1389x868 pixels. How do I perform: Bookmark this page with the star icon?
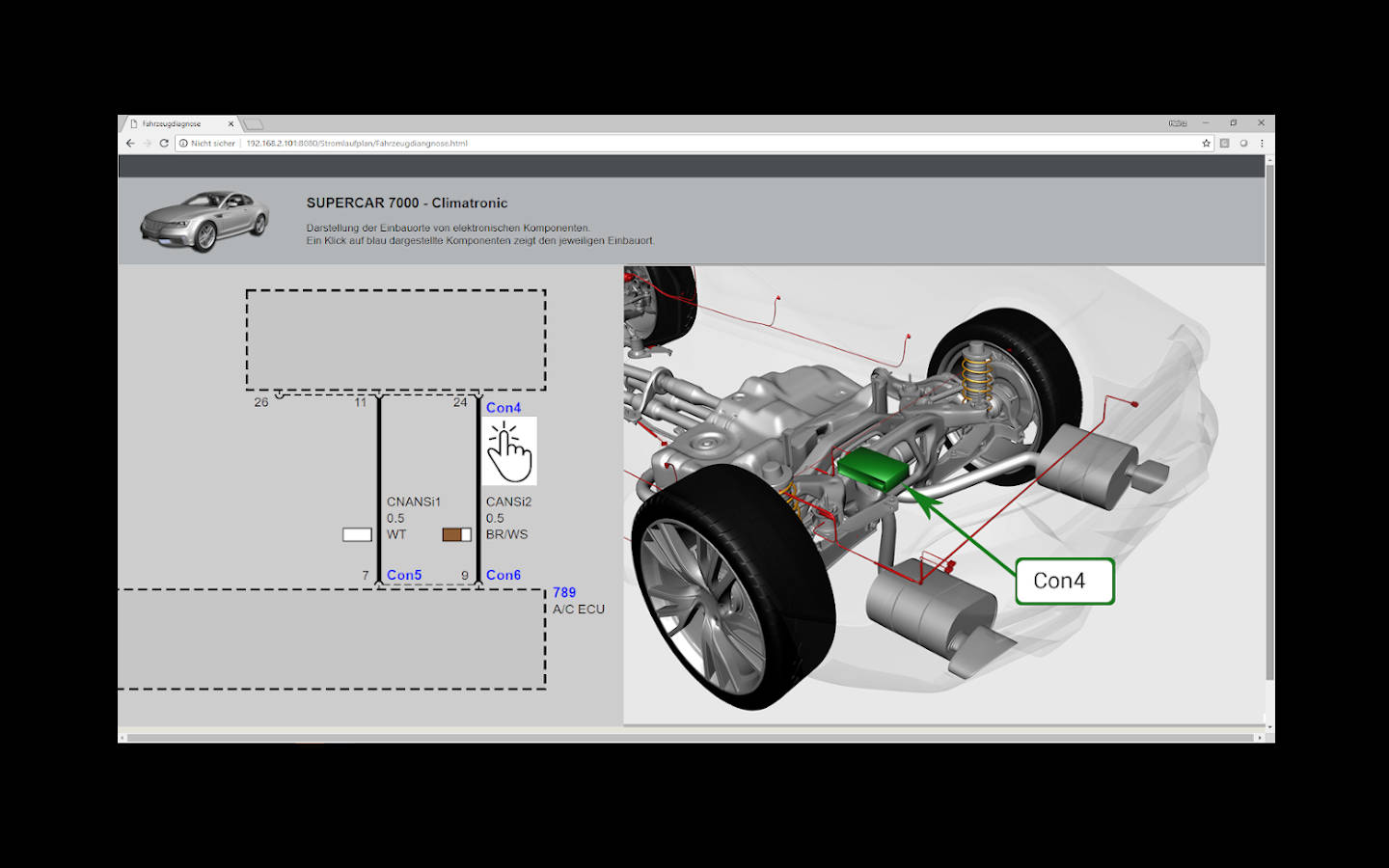[x=1206, y=143]
